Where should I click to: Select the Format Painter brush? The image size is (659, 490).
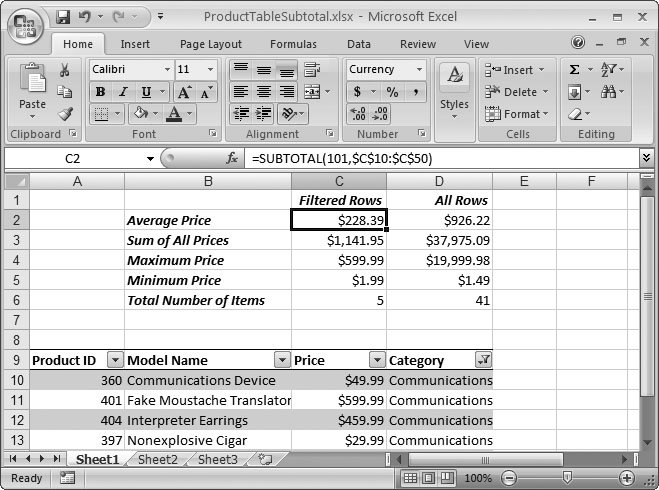[x=64, y=114]
